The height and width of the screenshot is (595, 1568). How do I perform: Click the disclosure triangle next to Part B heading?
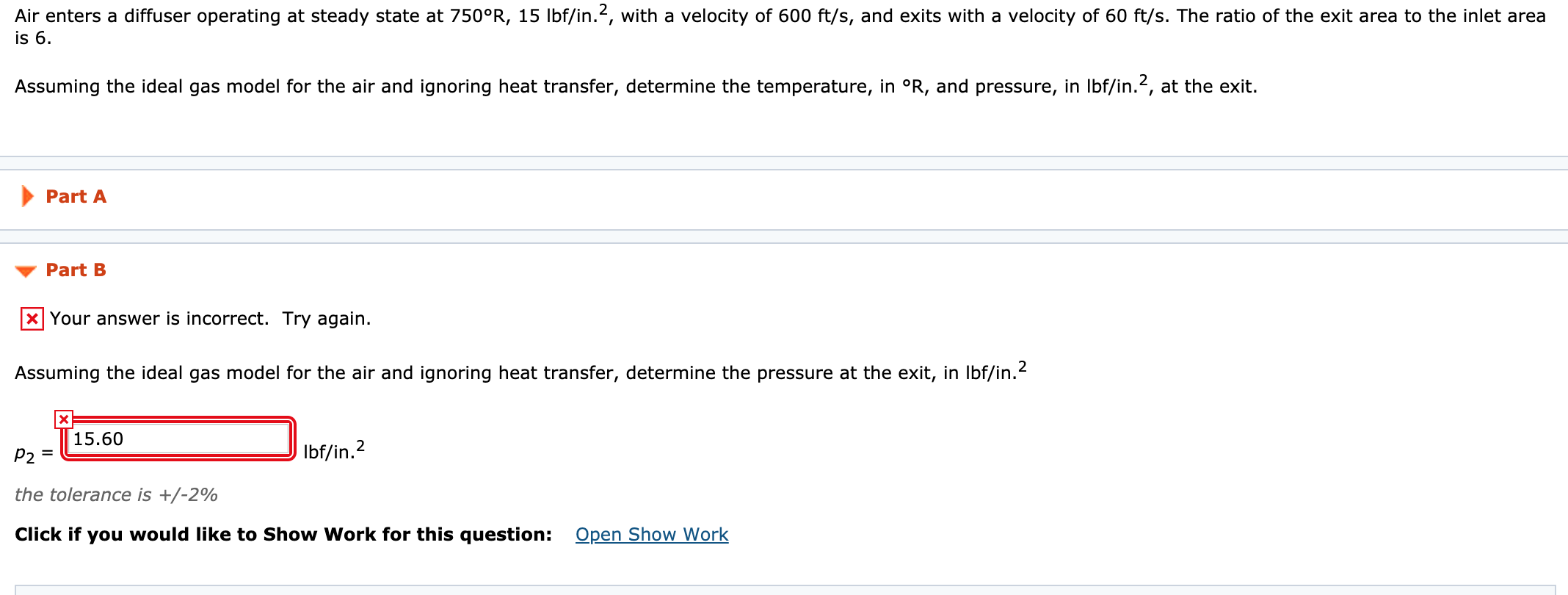[x=24, y=270]
